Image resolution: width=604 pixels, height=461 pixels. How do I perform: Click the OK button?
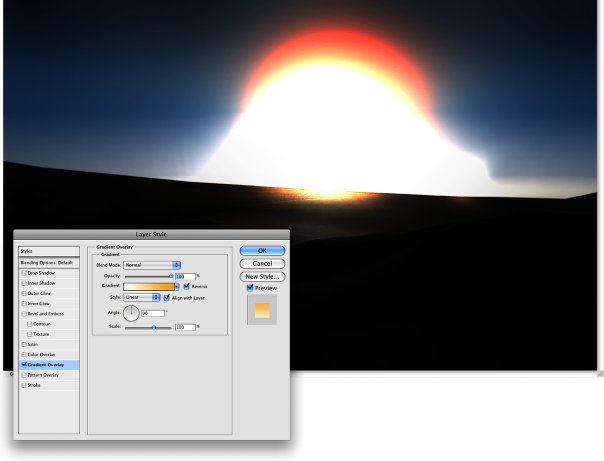[262, 250]
